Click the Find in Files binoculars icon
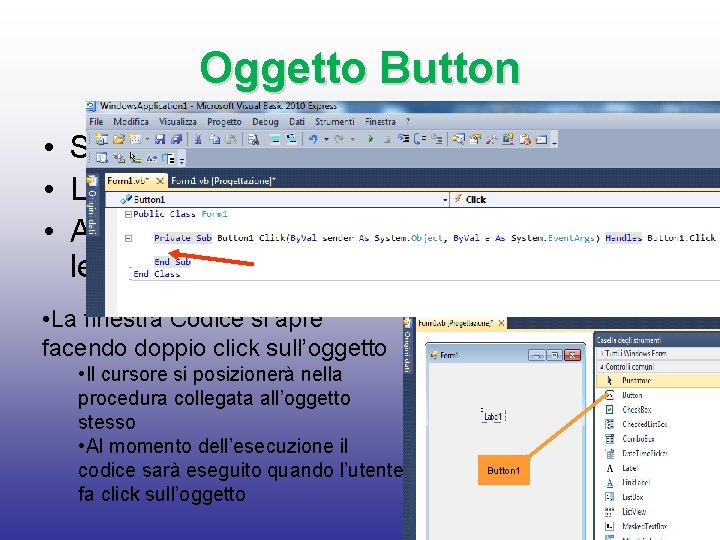 [x=253, y=139]
